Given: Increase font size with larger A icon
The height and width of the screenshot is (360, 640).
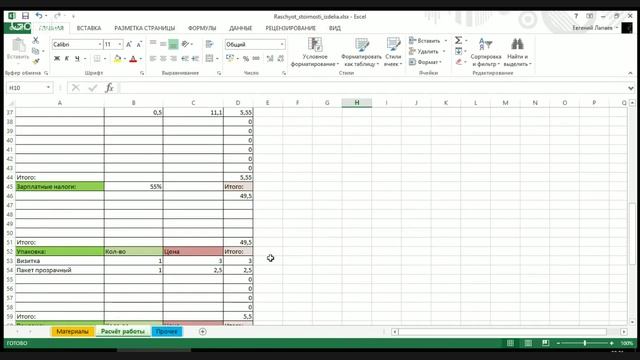Looking at the screenshot, I should 129,44.
